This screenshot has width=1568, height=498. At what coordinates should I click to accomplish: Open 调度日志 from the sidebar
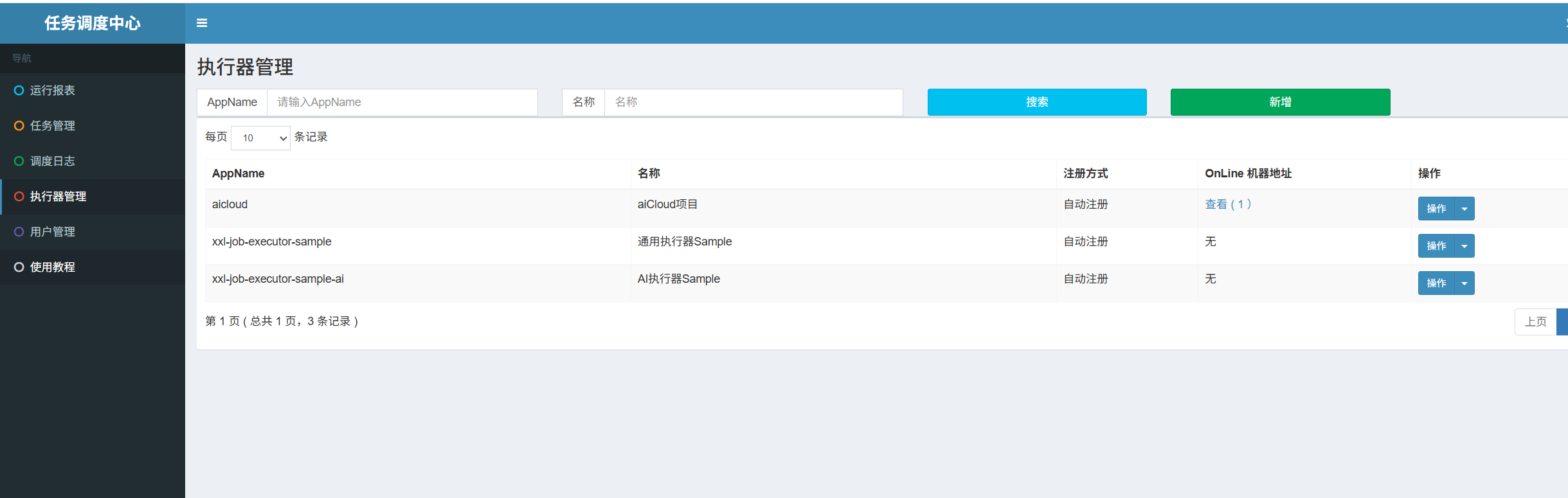93,161
